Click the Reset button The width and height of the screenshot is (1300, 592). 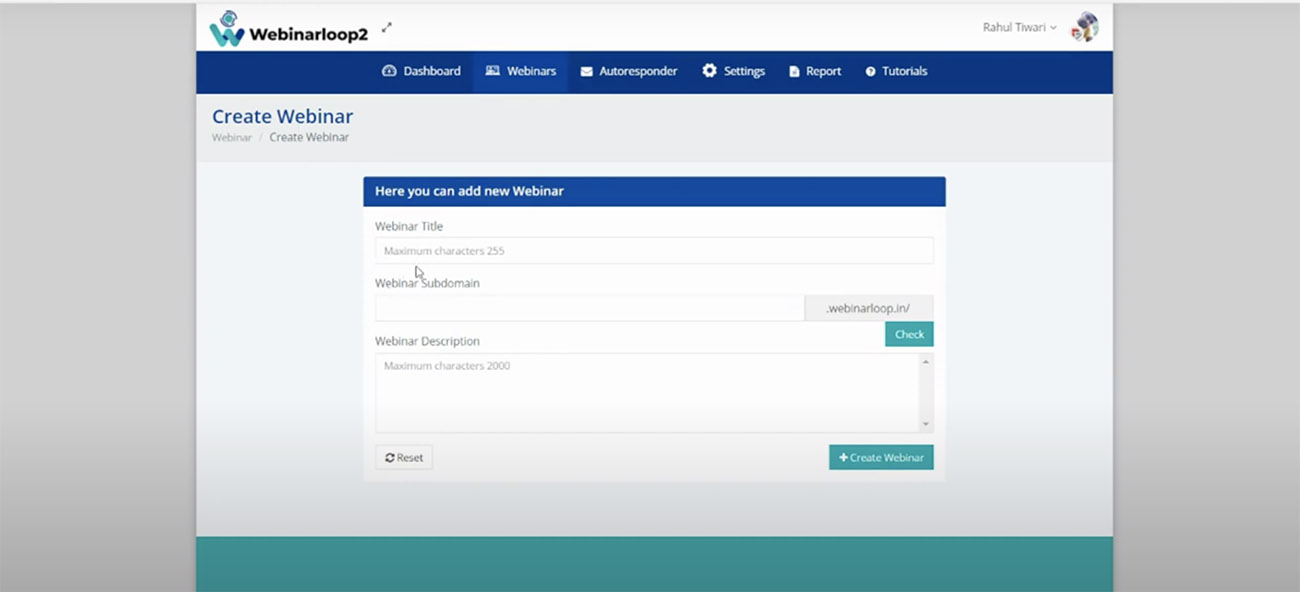404,457
